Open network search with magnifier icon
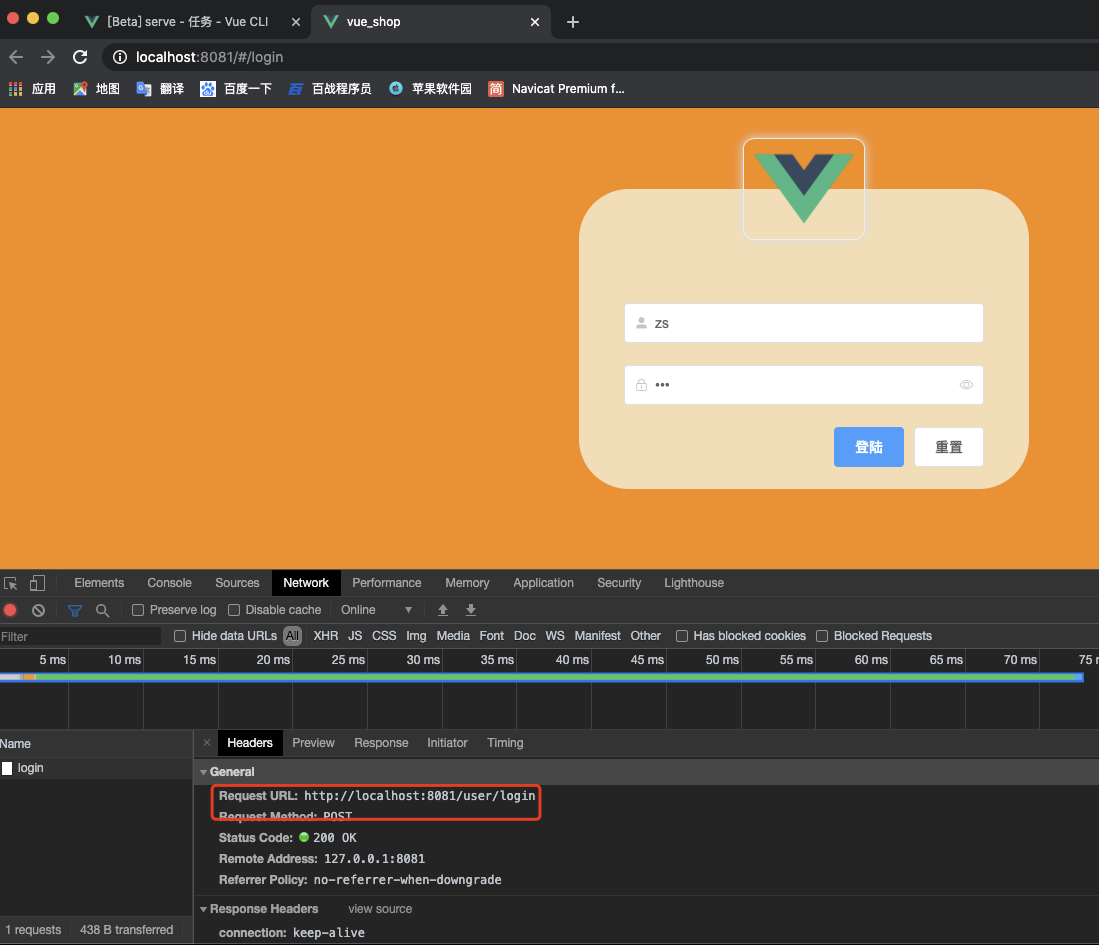 pyautogui.click(x=102, y=610)
